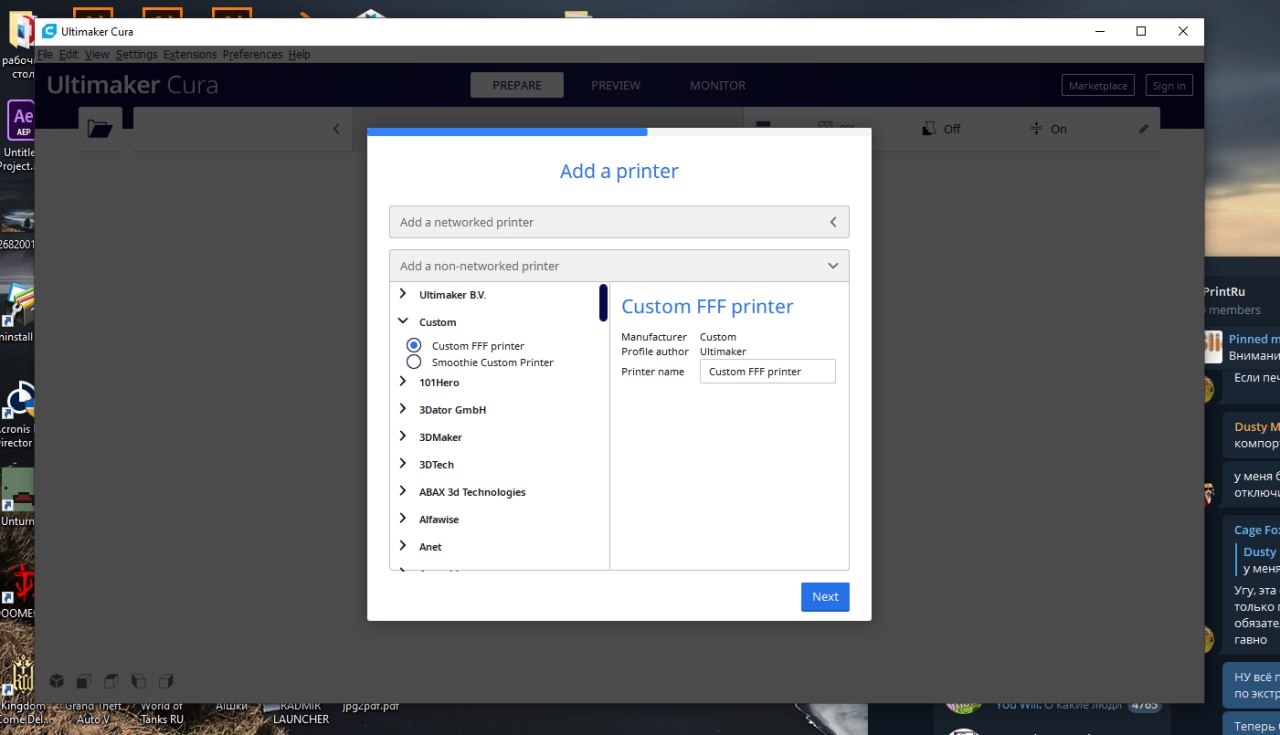Image resolution: width=1280 pixels, height=735 pixels.
Task: Open the File menu
Action: click(x=45, y=55)
